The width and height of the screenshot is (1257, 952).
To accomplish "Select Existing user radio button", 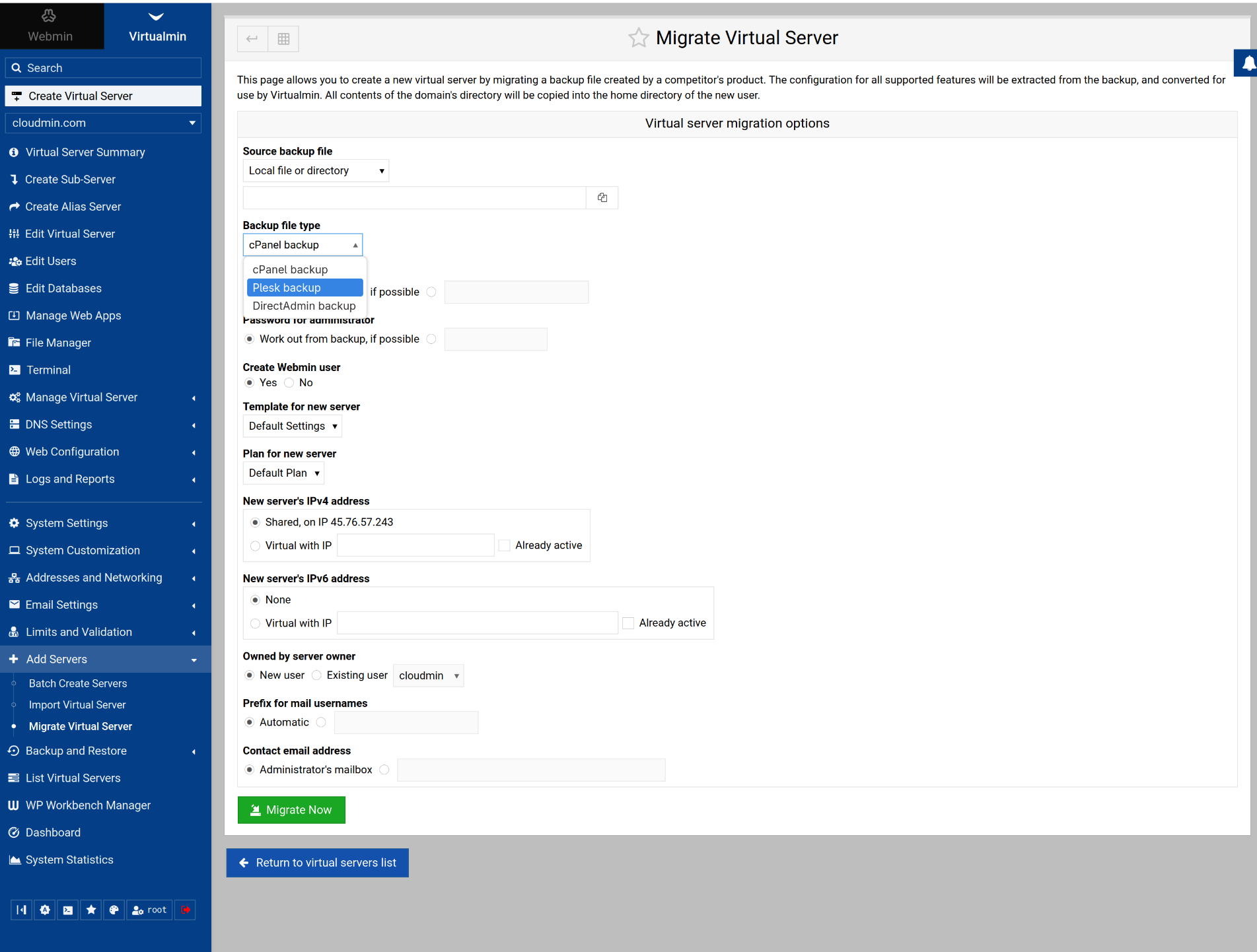I will (317, 675).
